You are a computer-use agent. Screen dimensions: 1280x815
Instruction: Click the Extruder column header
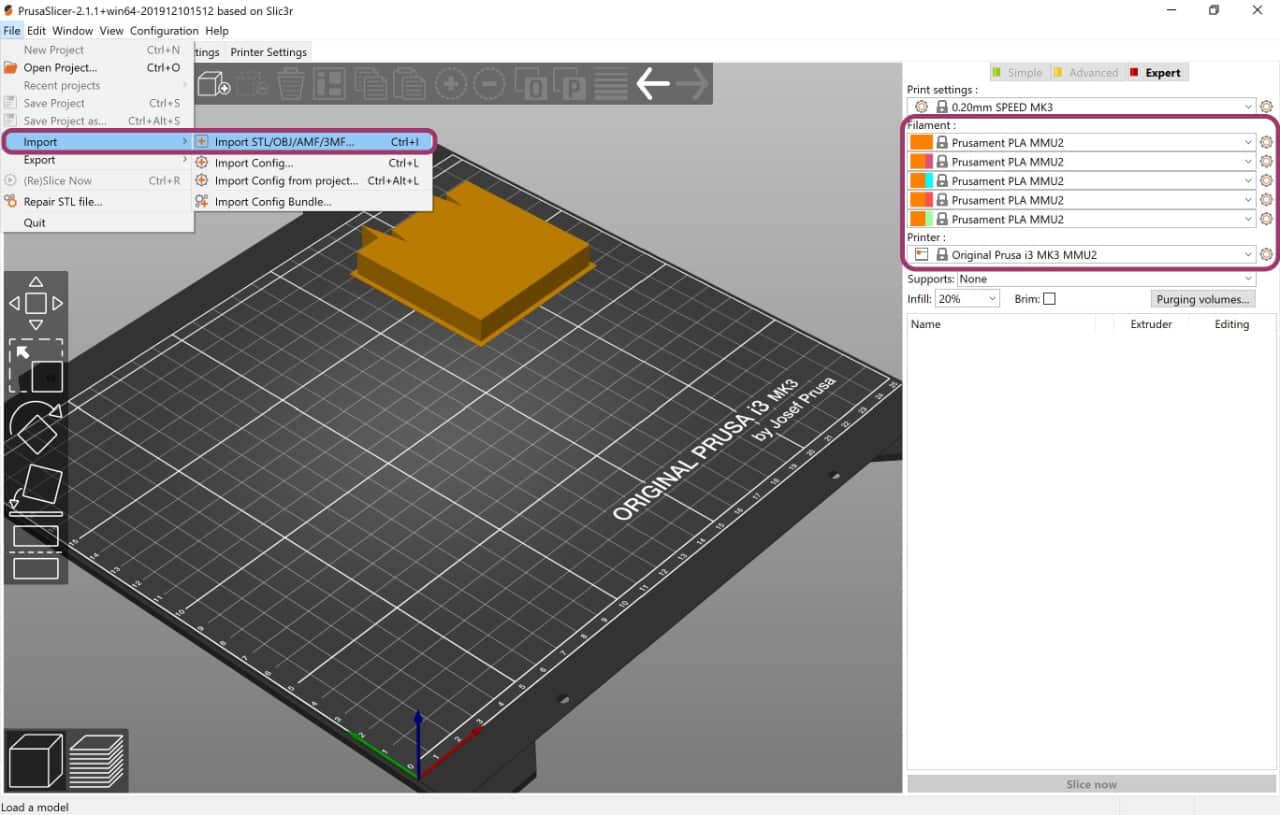tap(1150, 324)
